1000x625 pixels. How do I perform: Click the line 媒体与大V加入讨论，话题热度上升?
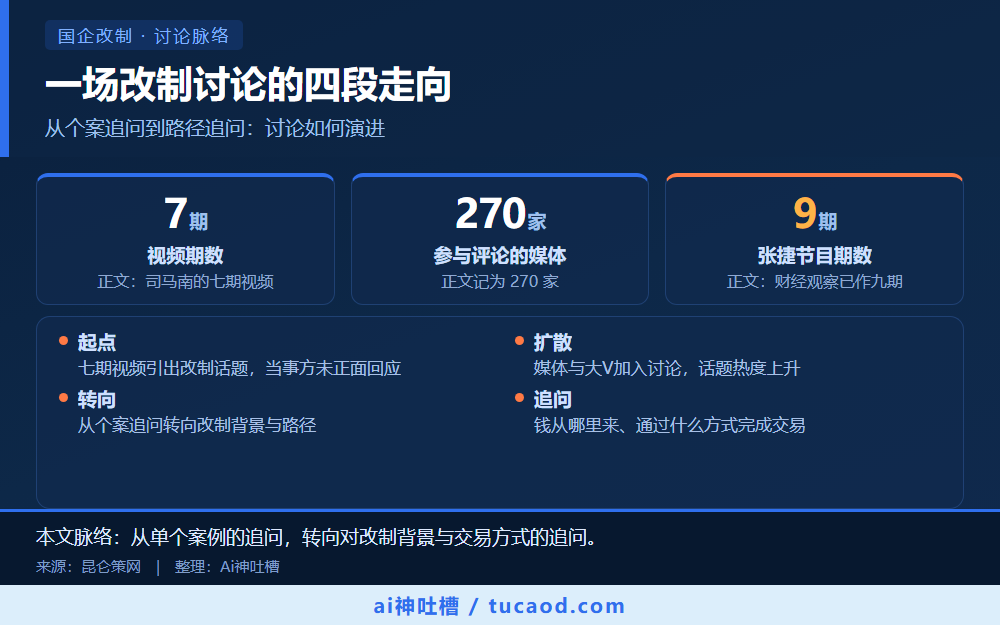tap(666, 368)
